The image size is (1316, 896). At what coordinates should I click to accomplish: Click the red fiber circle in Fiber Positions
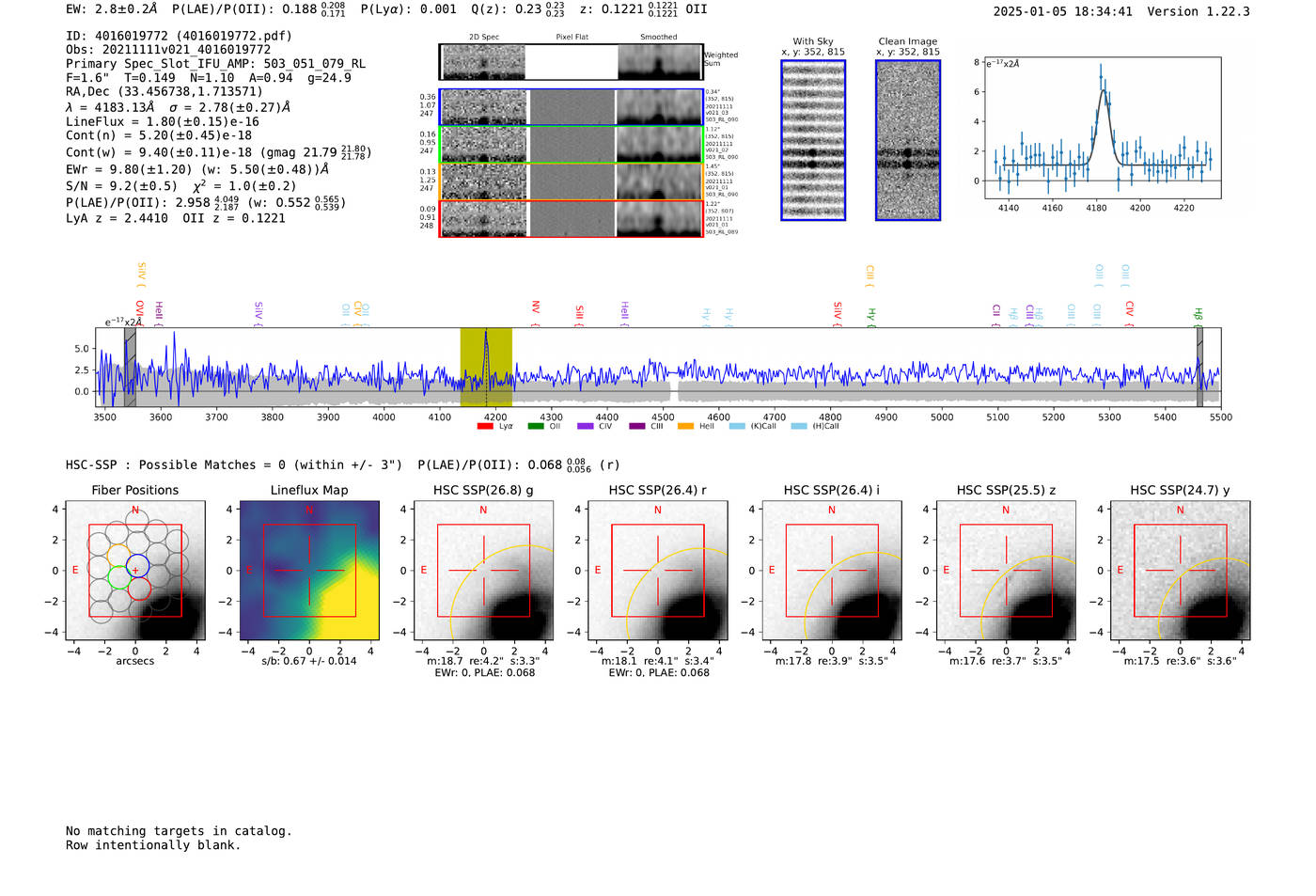tap(139, 589)
